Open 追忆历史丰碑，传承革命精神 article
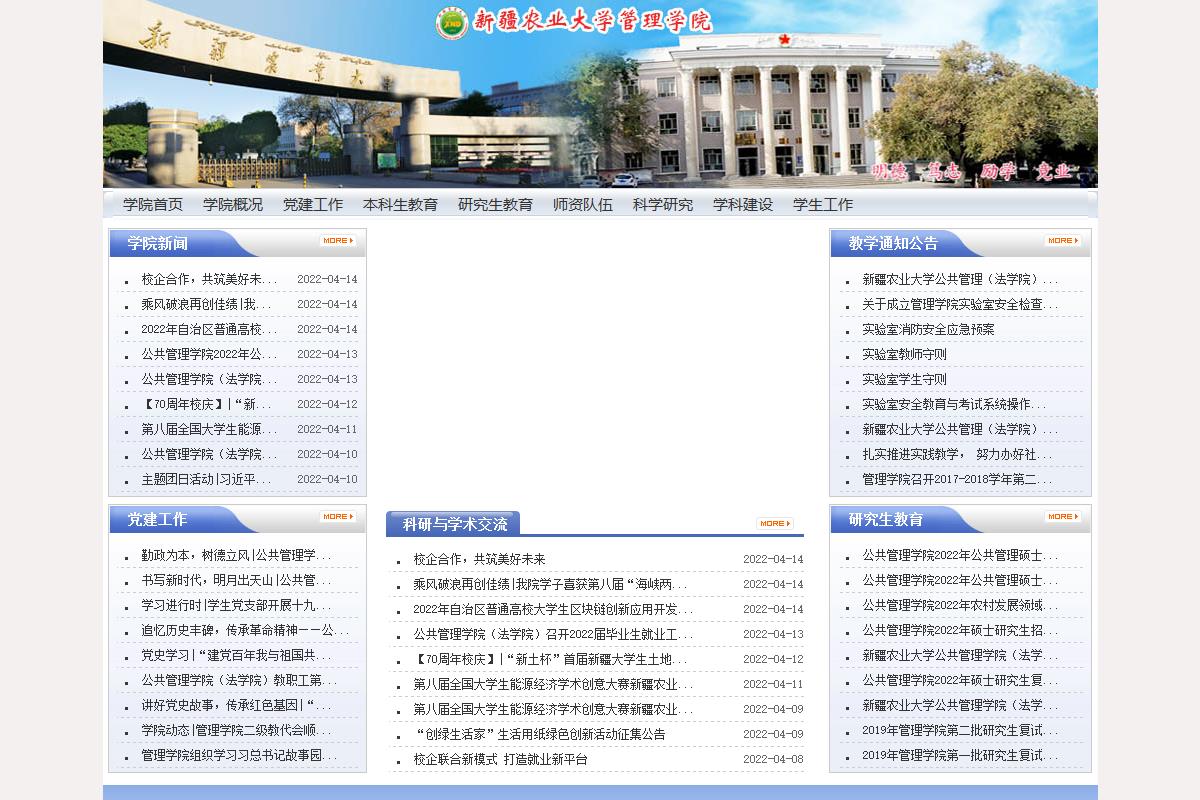The width and height of the screenshot is (1200, 800). pyautogui.click(x=245, y=630)
